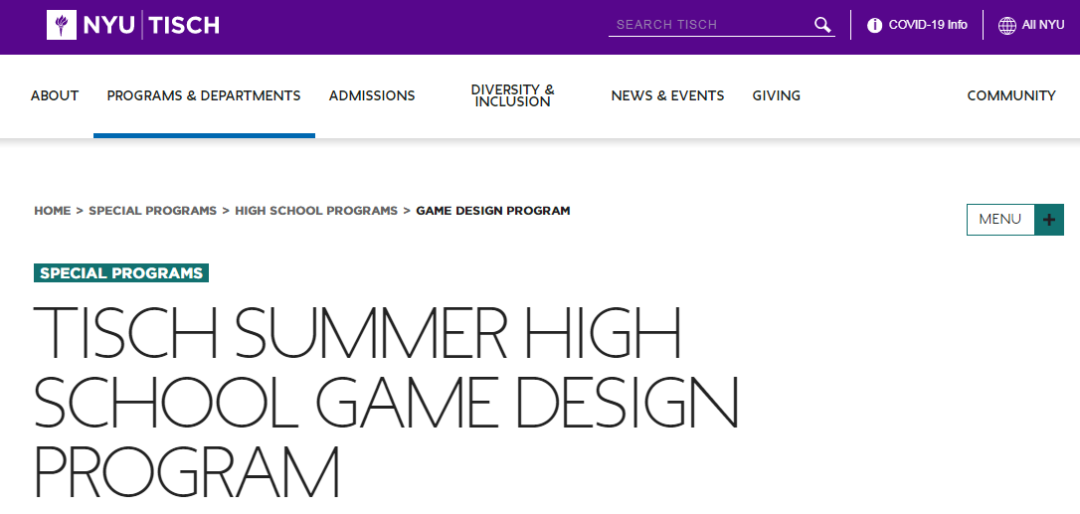Go to the Admissions section

[372, 96]
